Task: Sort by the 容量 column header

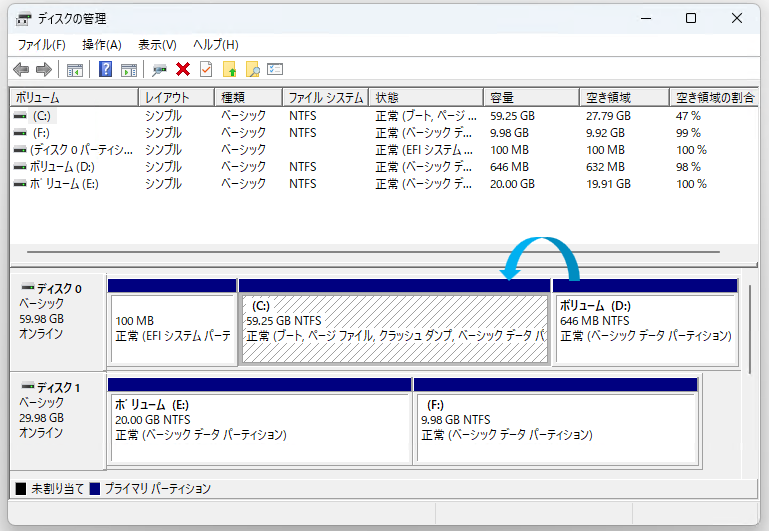Action: pos(532,98)
